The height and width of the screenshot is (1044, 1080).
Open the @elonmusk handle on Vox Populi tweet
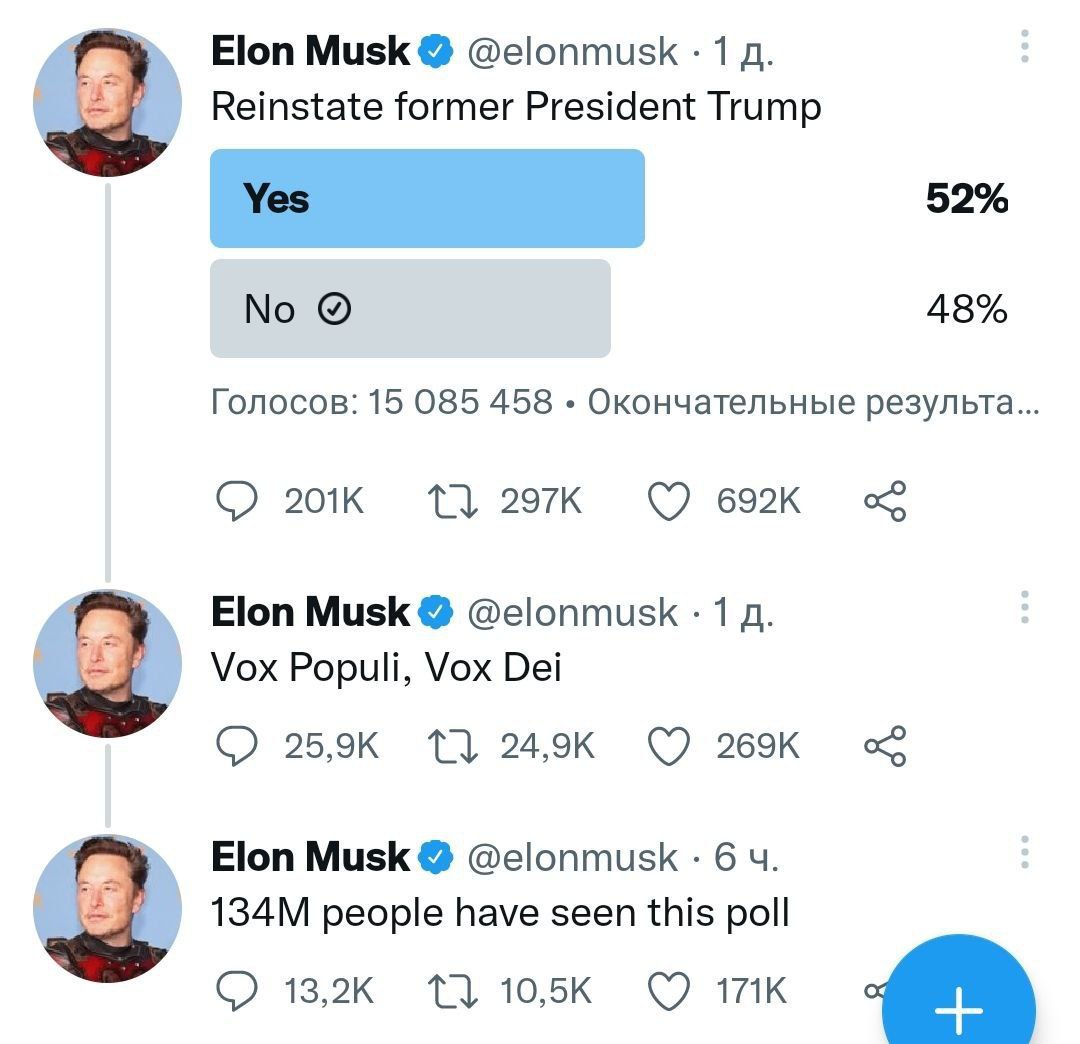pyautogui.click(x=572, y=612)
